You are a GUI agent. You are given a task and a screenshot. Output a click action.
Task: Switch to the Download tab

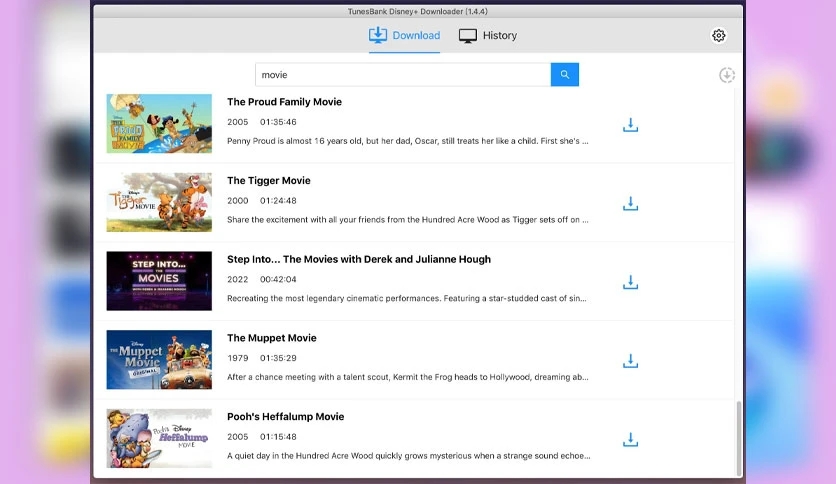pos(404,35)
